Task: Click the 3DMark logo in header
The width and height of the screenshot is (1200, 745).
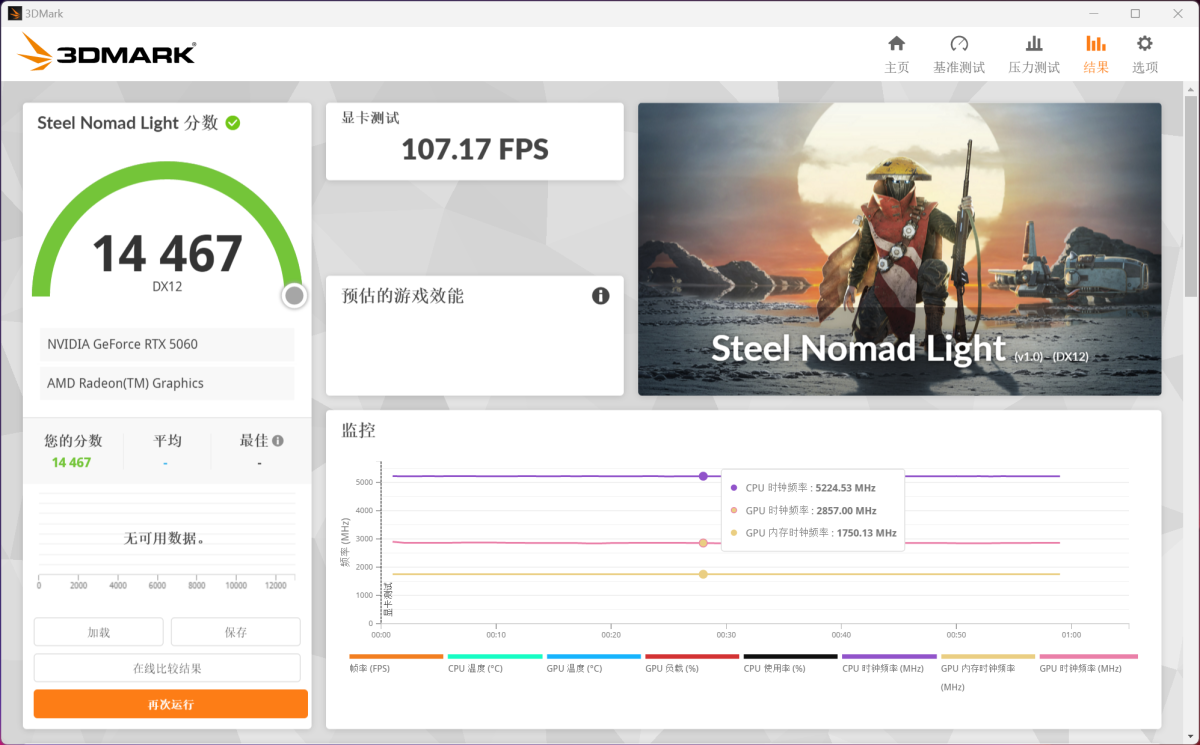Action: click(x=107, y=53)
